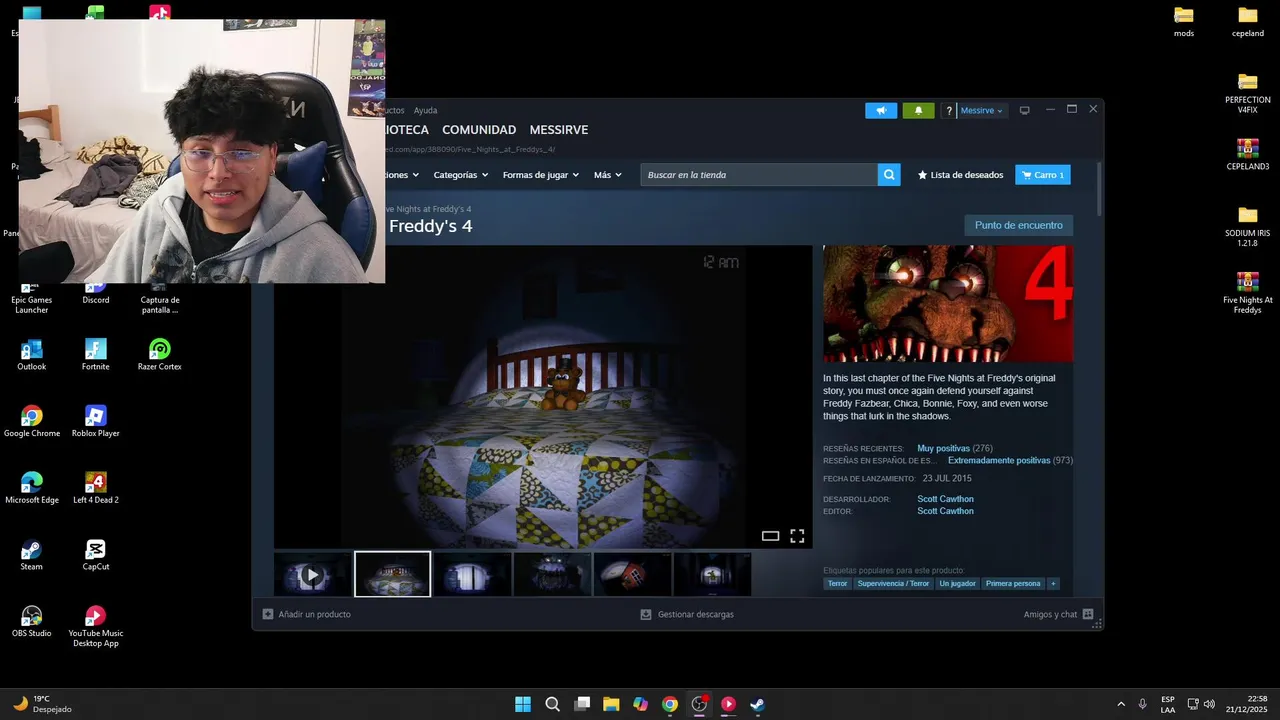Open editor Scott Cawthon link
The image size is (1280, 720).
point(945,511)
